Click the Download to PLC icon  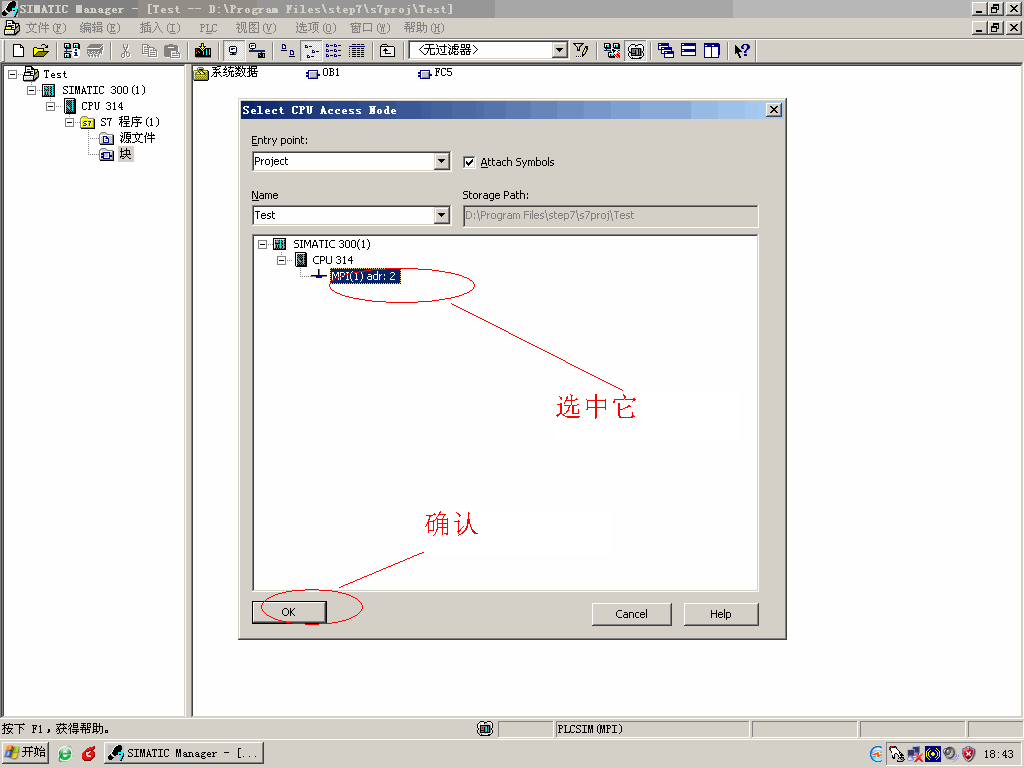tap(203, 50)
